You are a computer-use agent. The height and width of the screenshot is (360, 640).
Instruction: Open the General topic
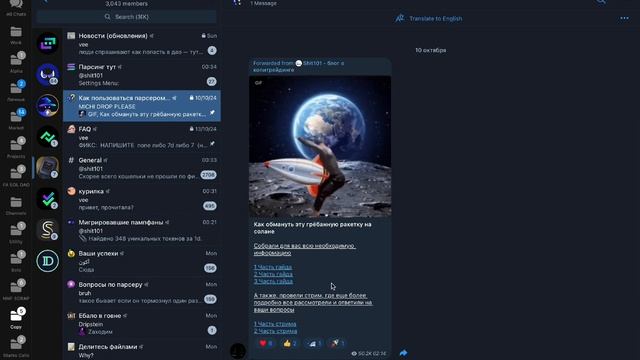coord(142,168)
